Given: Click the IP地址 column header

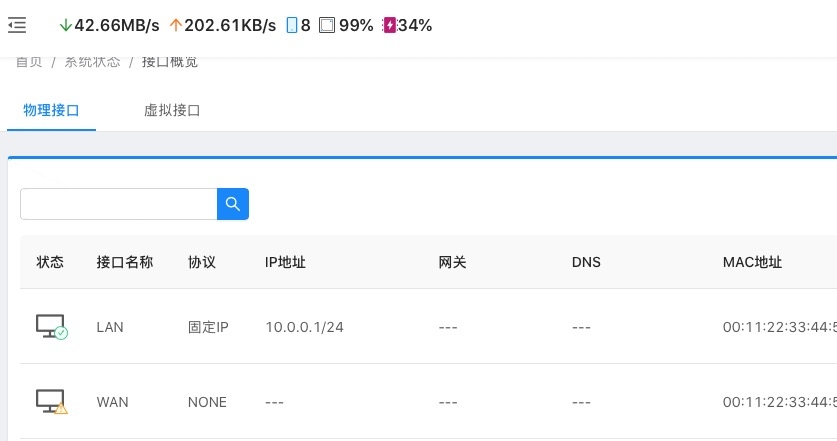Looking at the screenshot, I should [285, 262].
